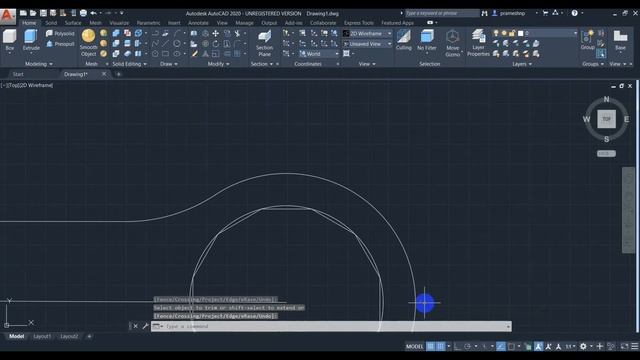Switch to the Start file tab
Screen dimensions: 640x360
pos(18,74)
